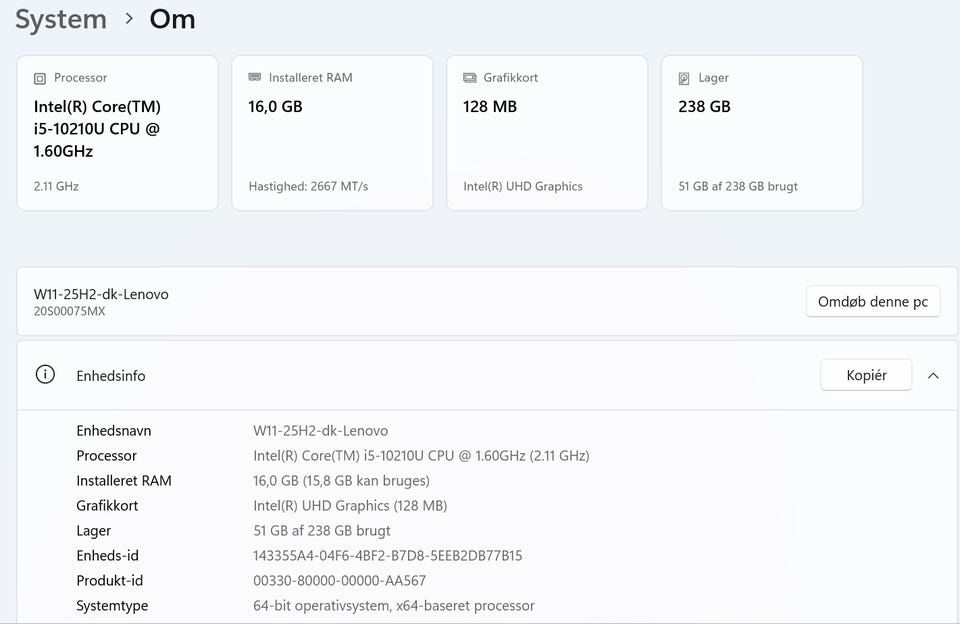Click the Enhedsinfo section title
The height and width of the screenshot is (624, 960).
coord(111,376)
